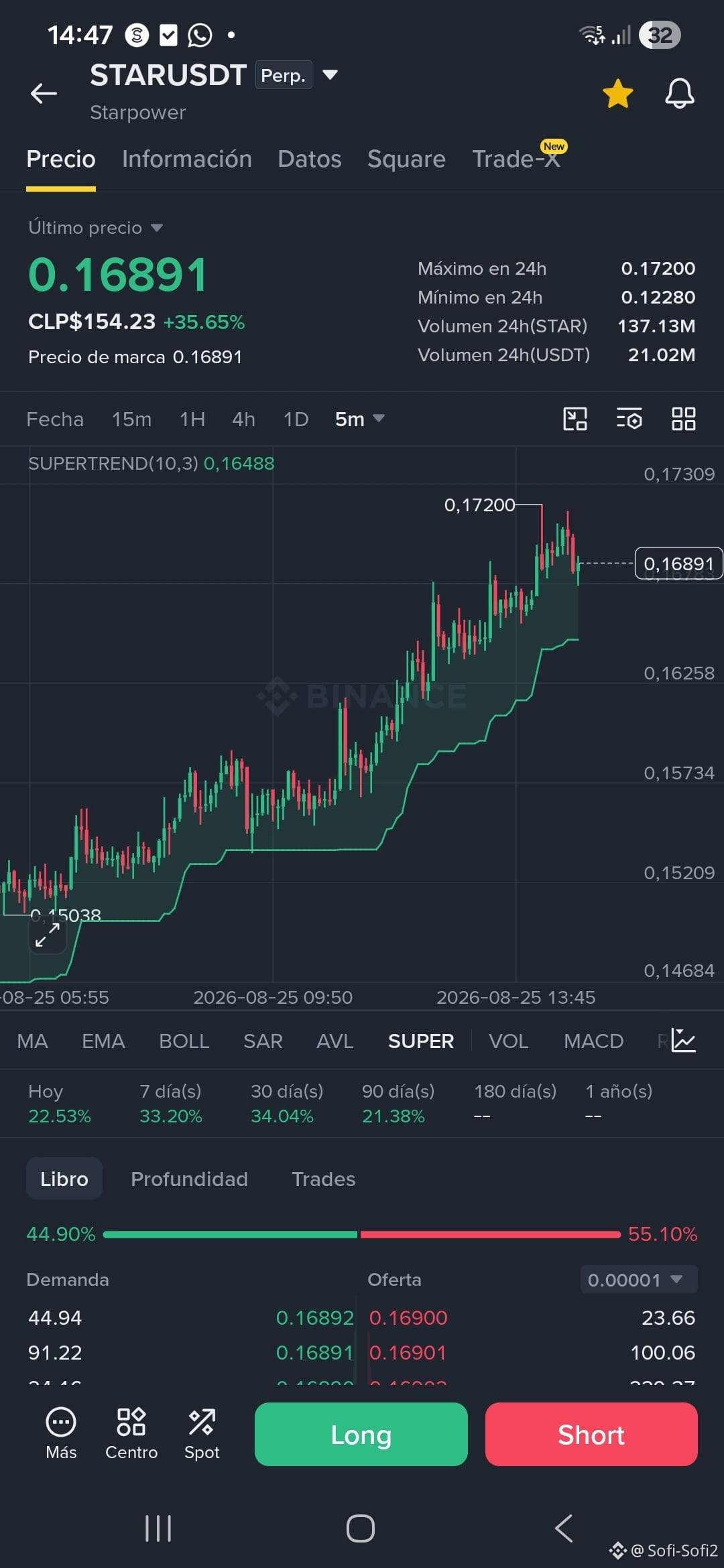Image resolution: width=724 pixels, height=1568 pixels.
Task: Click the WhatsApp status bar icon
Action: click(x=200, y=35)
